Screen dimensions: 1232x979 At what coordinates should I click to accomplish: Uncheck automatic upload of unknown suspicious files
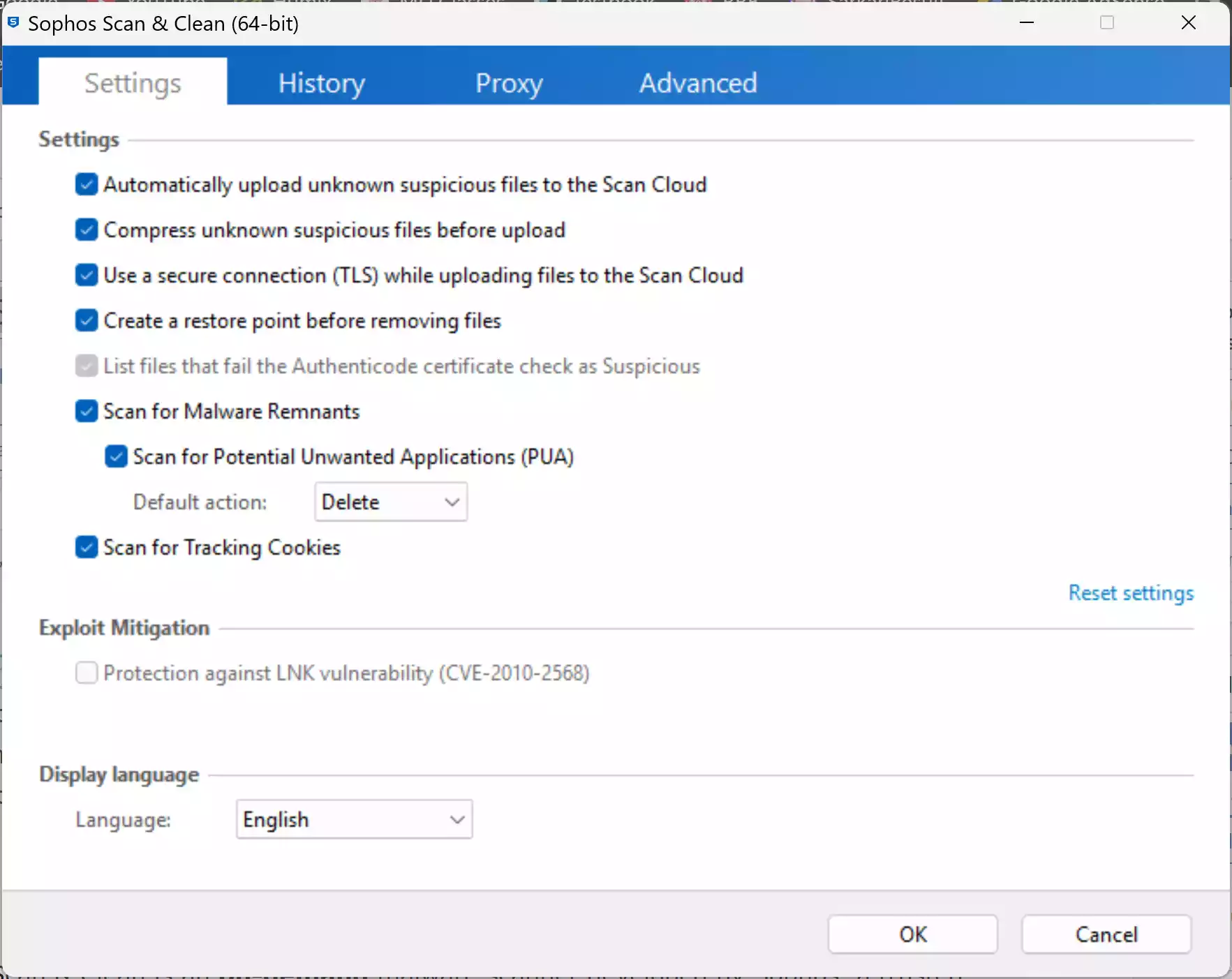click(x=86, y=184)
